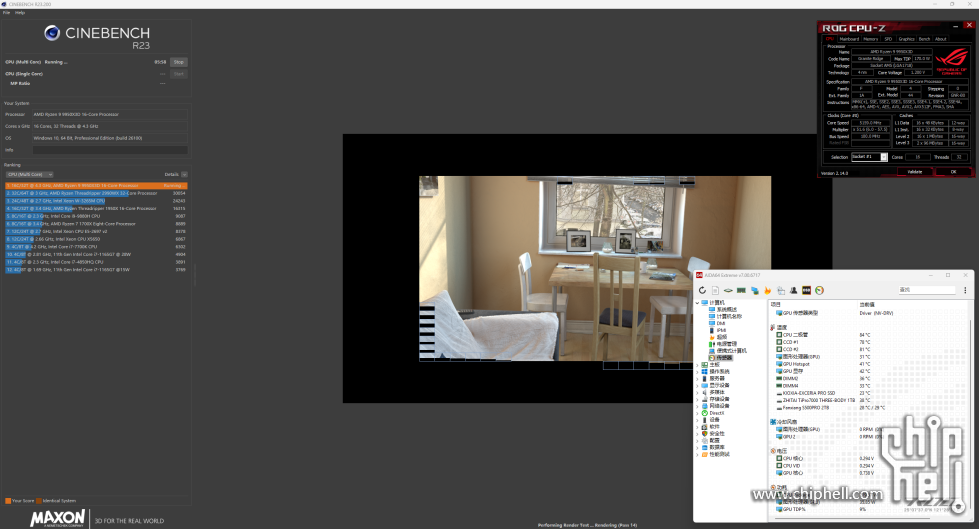Select the Core i7-7700K ranking row
Screen dimensions: 979x529
[96, 247]
